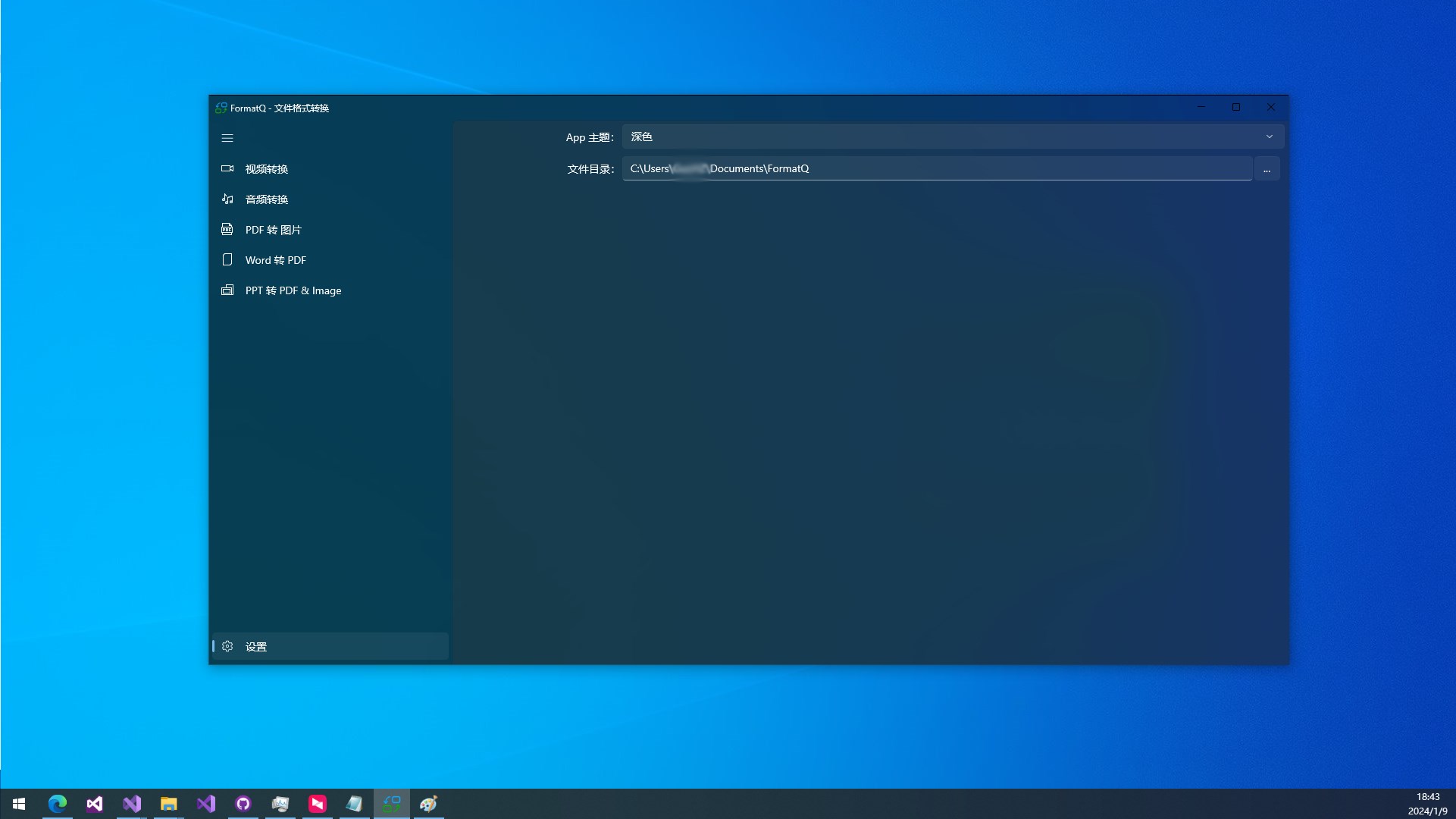Click the Windows Start button
Screen dimensions: 1456x819
click(19, 804)
